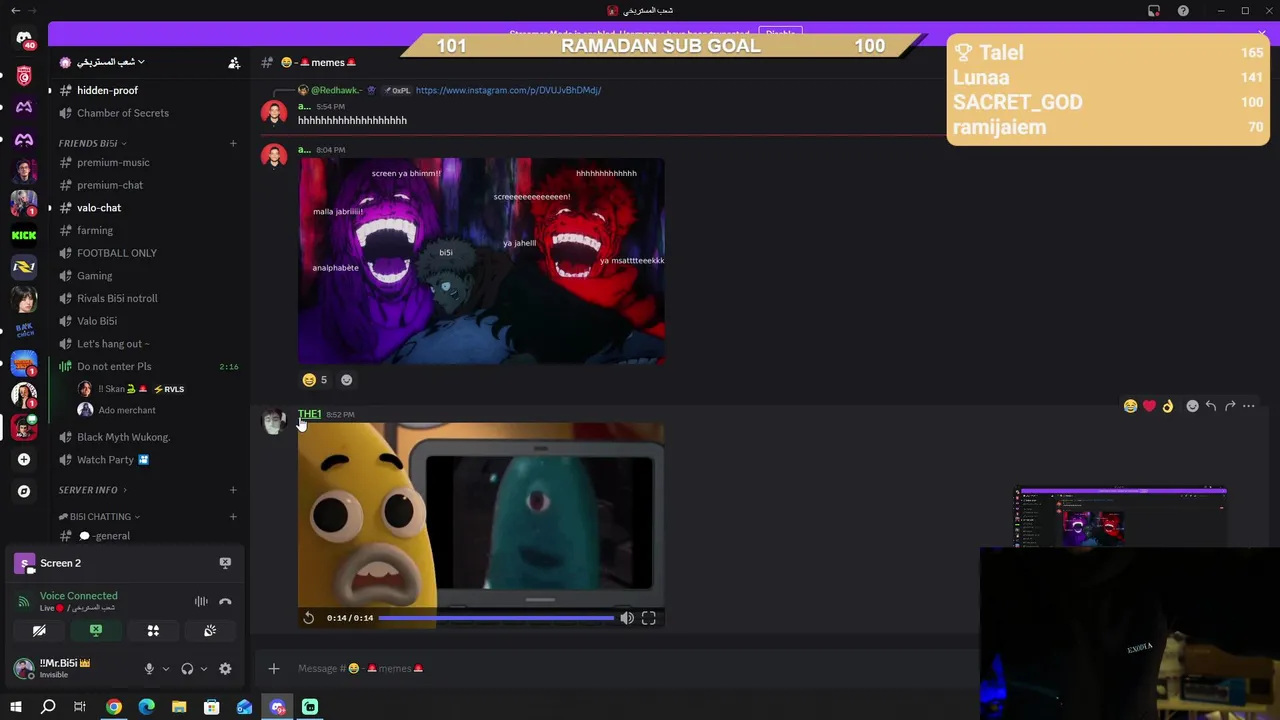Viewport: 1280px width, 720px height.
Task: Open the Discover servers compass icon
Action: pyautogui.click(x=24, y=491)
